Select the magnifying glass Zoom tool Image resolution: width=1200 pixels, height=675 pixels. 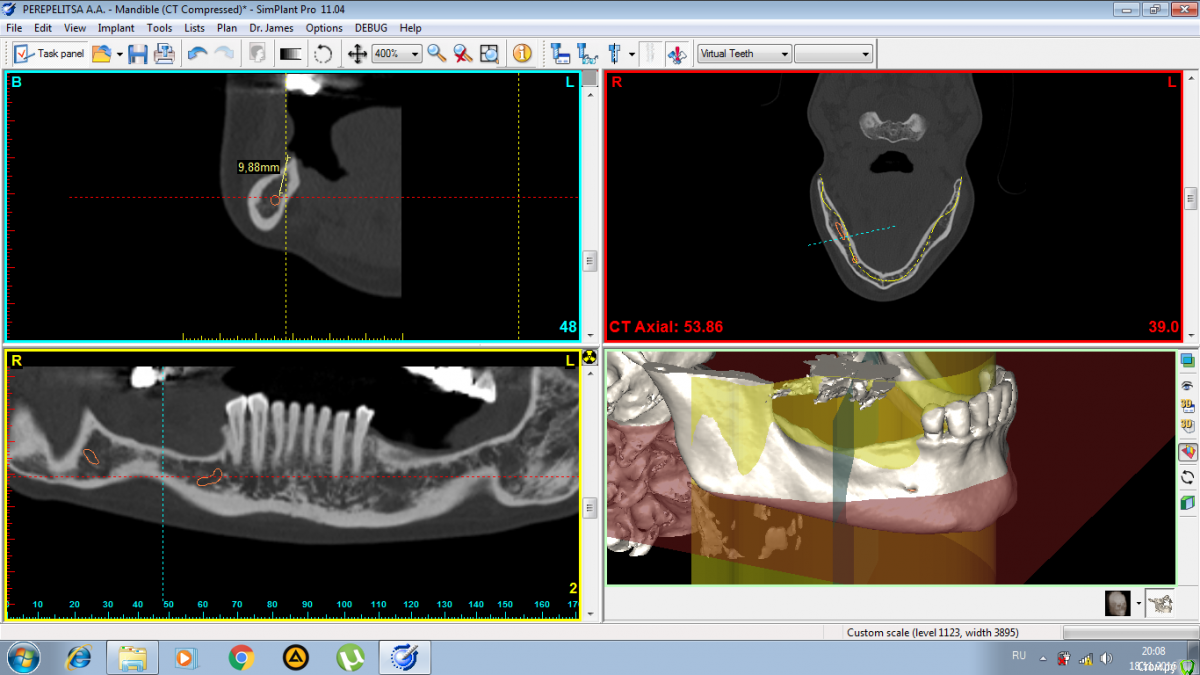point(437,54)
